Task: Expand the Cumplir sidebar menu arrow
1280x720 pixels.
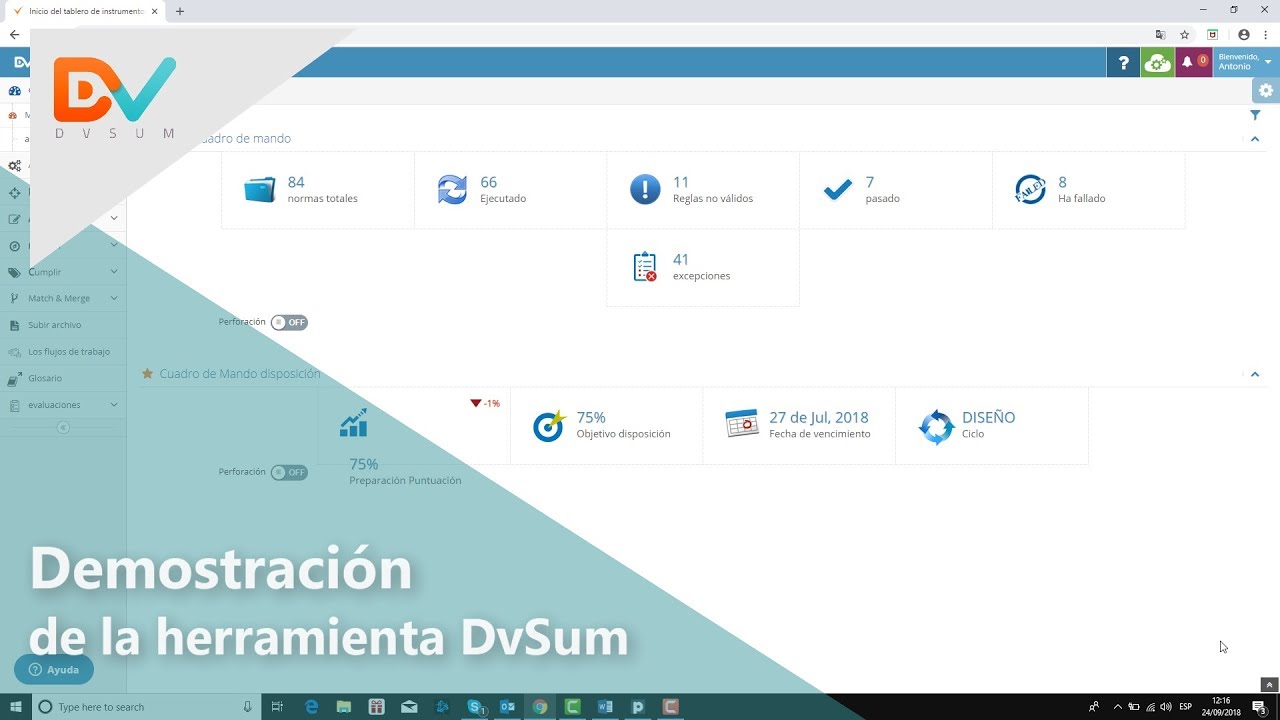Action: (x=114, y=271)
